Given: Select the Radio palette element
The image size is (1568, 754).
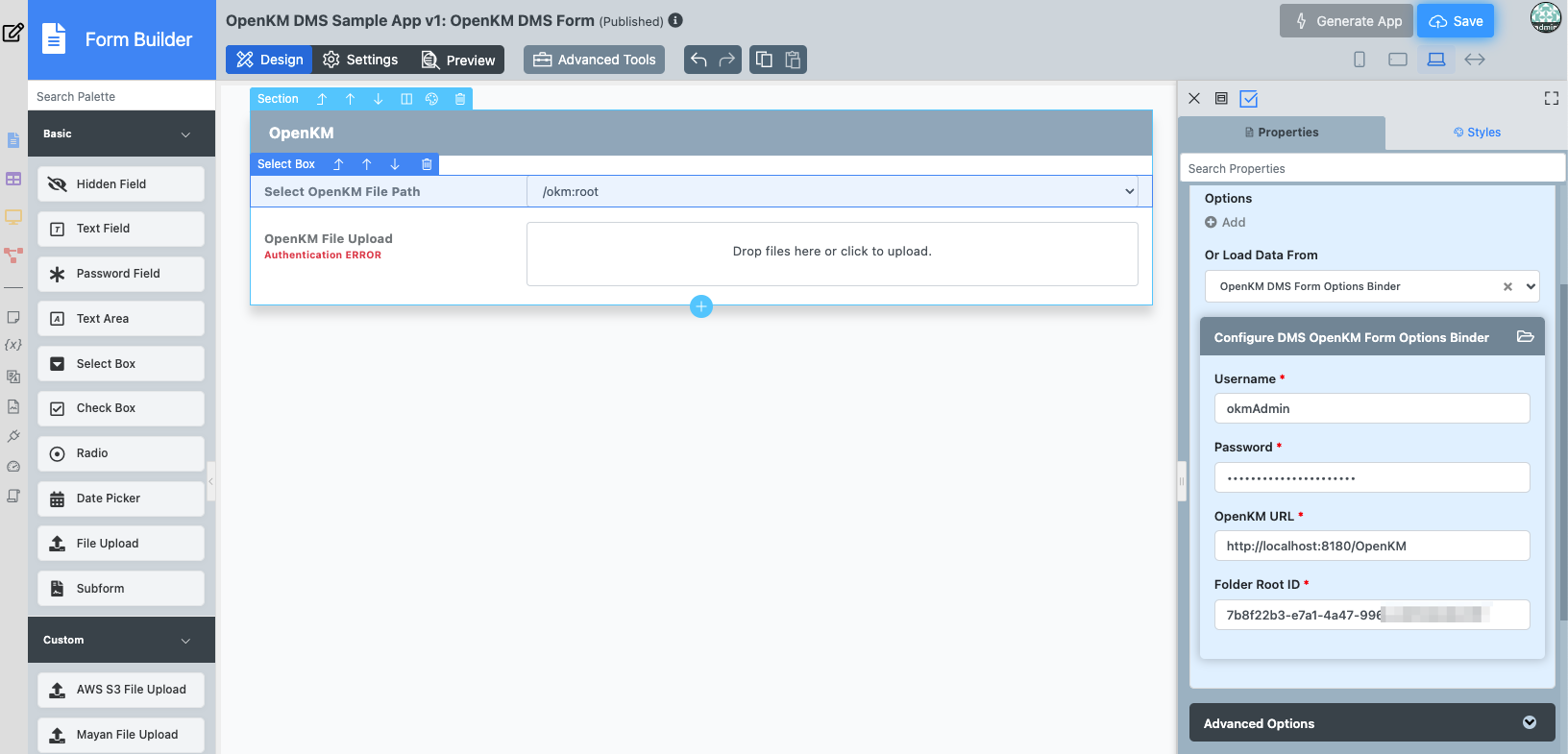Looking at the screenshot, I should coord(121,453).
